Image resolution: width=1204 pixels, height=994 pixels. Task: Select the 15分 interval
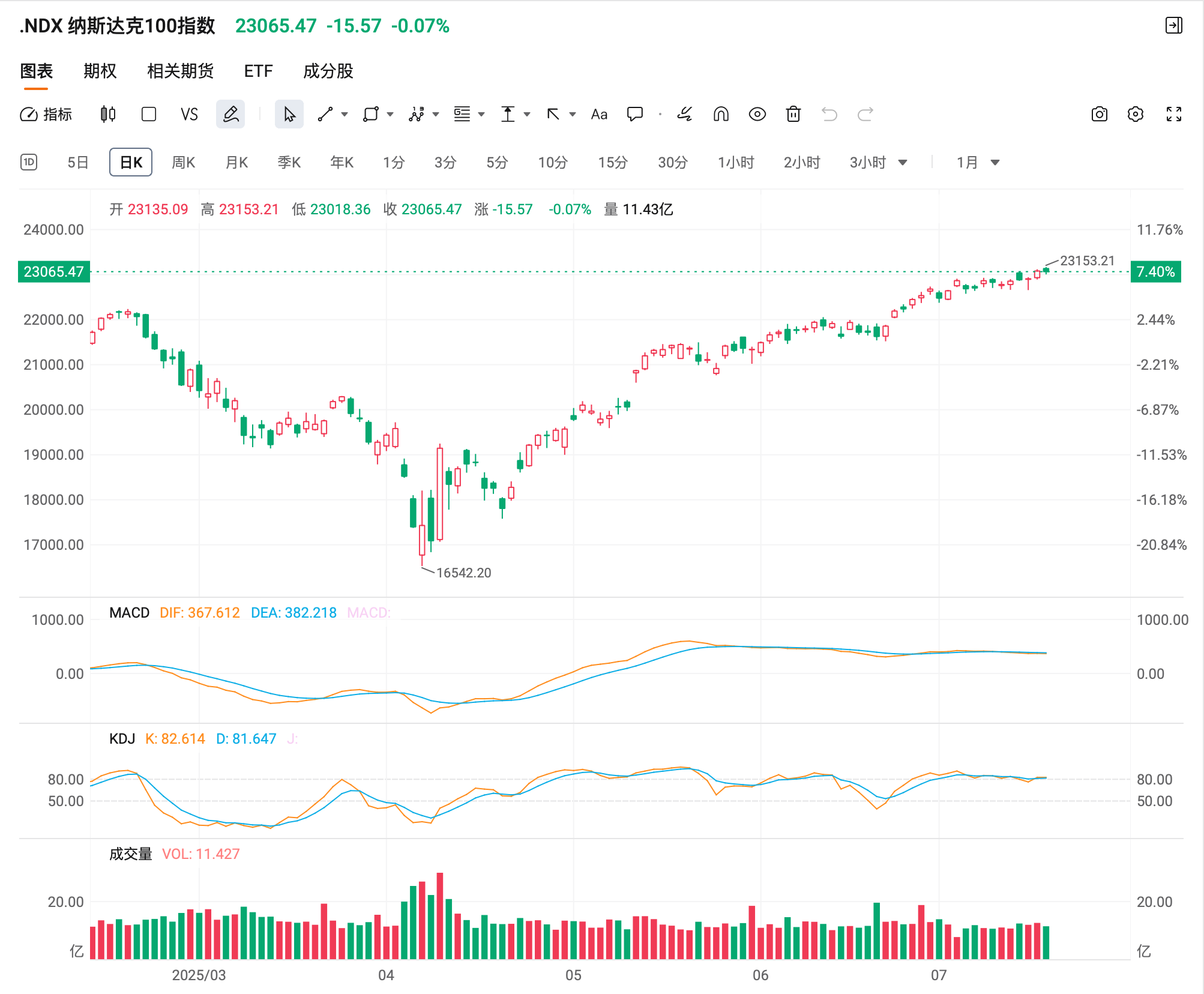(x=613, y=162)
